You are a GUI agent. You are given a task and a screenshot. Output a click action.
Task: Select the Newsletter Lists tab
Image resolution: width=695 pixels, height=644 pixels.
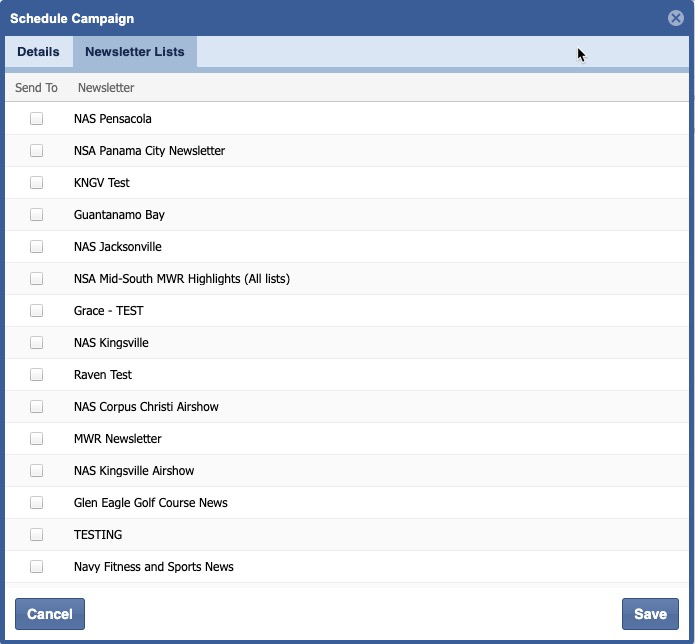[x=134, y=52]
